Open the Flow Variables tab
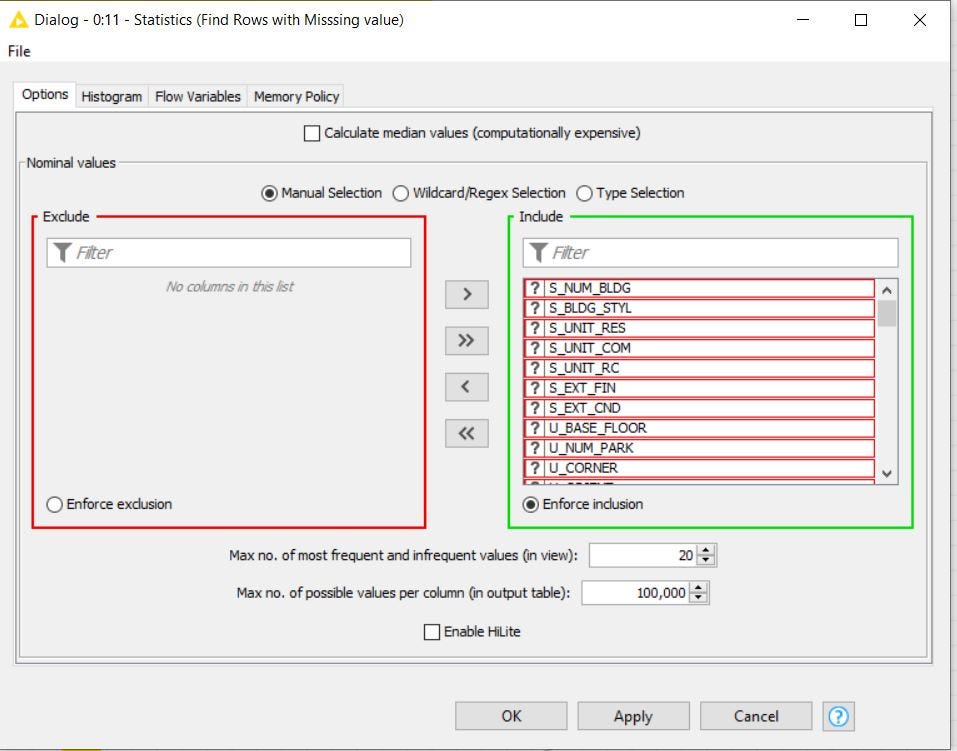This screenshot has height=751, width=957. pyautogui.click(x=198, y=96)
